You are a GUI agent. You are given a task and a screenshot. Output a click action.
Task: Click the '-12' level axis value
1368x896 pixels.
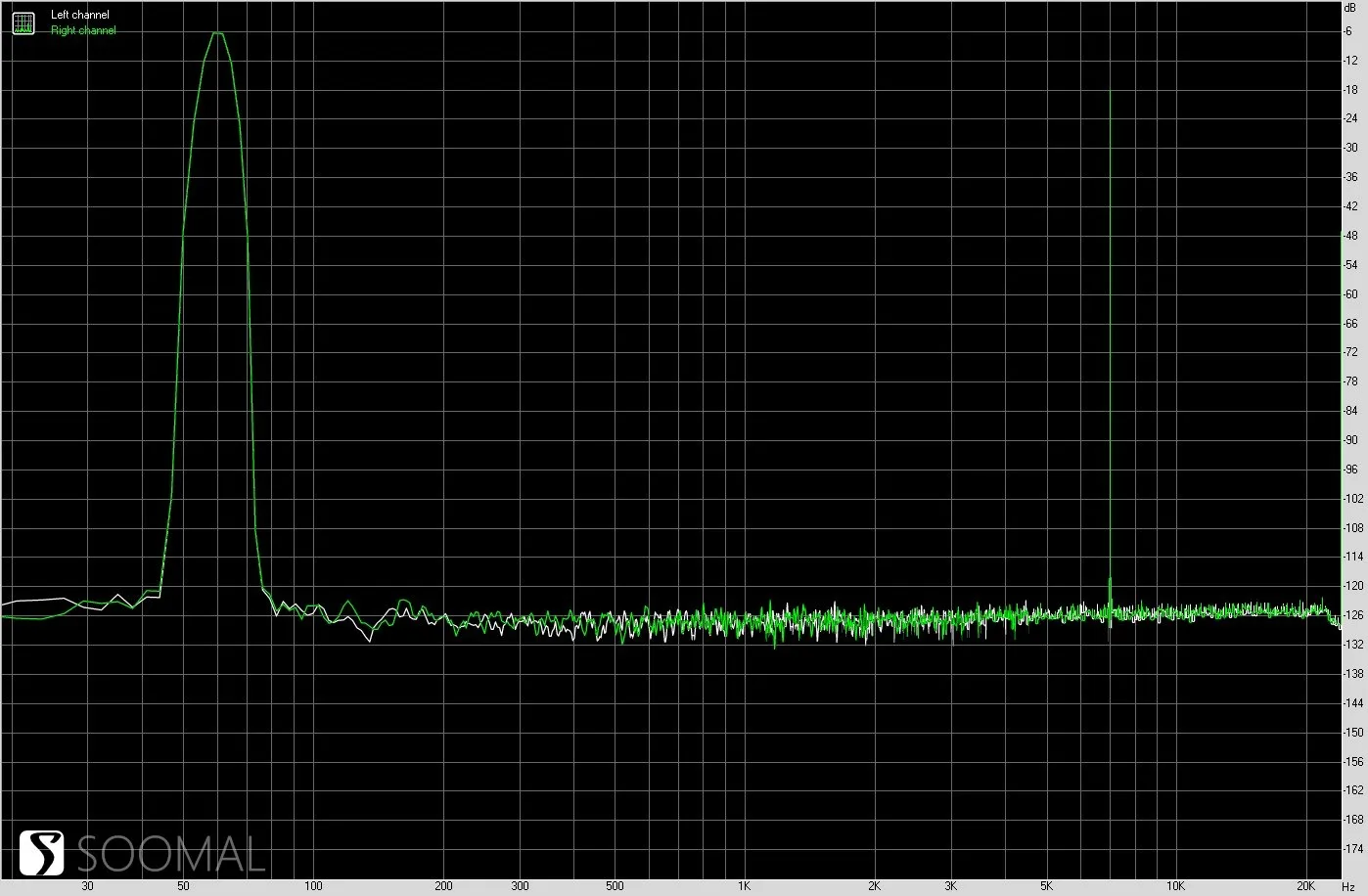point(1350,61)
